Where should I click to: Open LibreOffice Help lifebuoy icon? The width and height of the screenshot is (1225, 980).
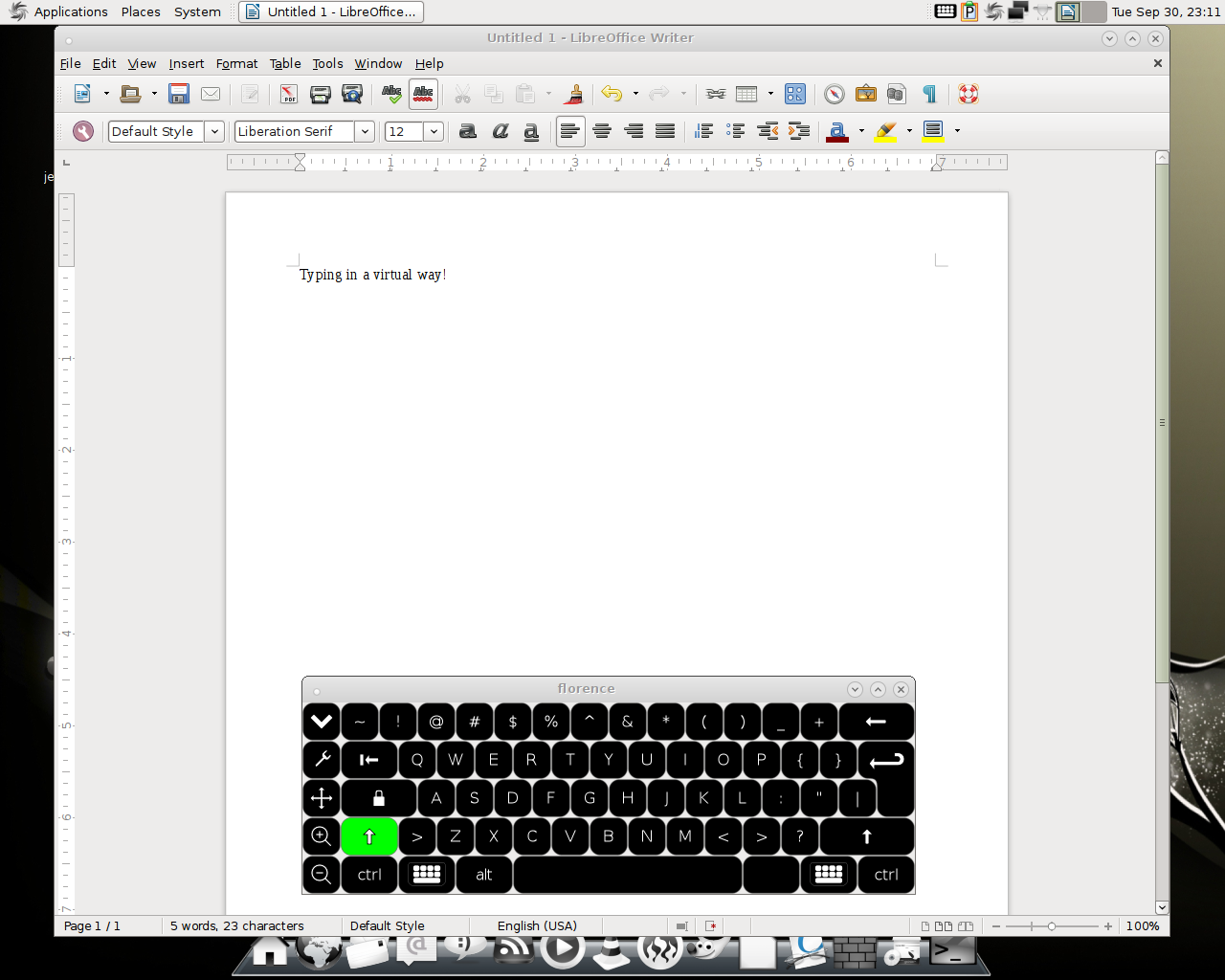(x=969, y=94)
